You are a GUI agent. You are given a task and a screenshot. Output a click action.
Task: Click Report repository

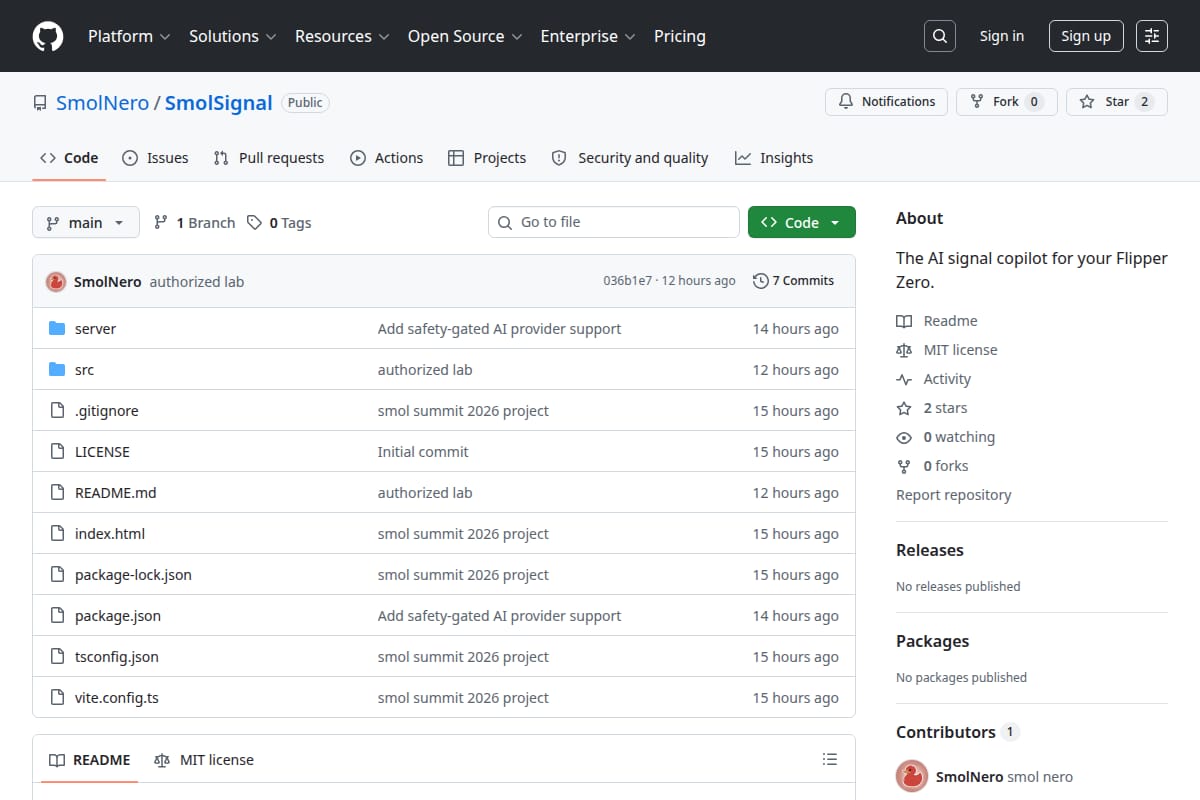[954, 495]
